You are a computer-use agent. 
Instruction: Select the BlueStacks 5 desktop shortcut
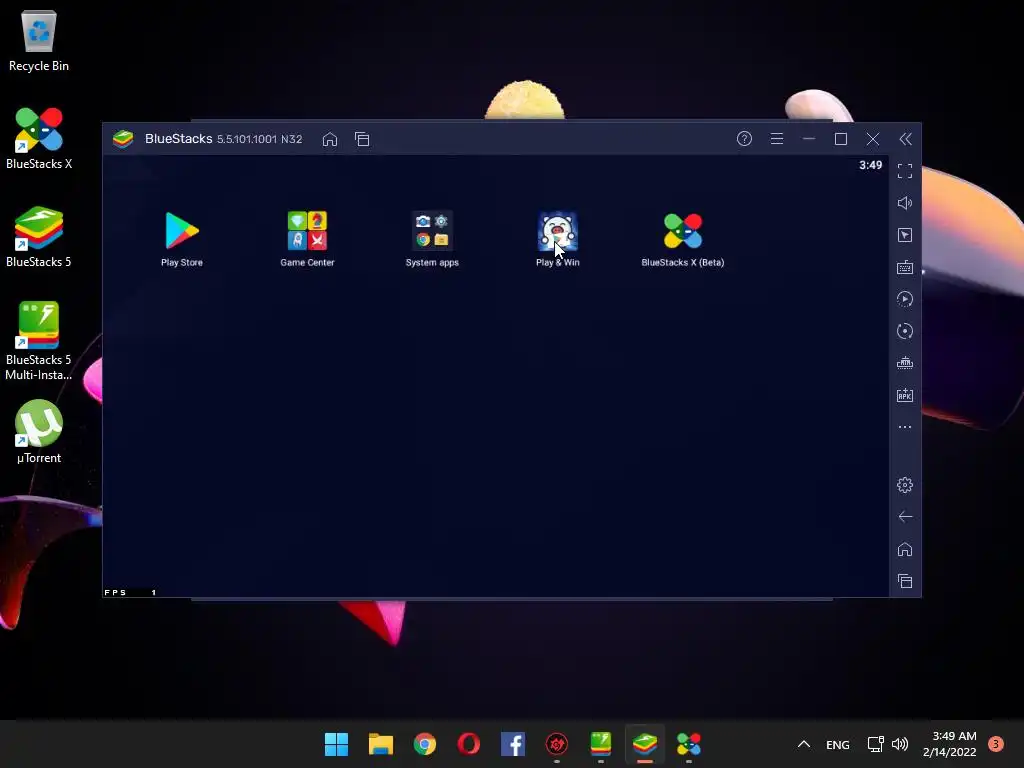[x=39, y=236]
